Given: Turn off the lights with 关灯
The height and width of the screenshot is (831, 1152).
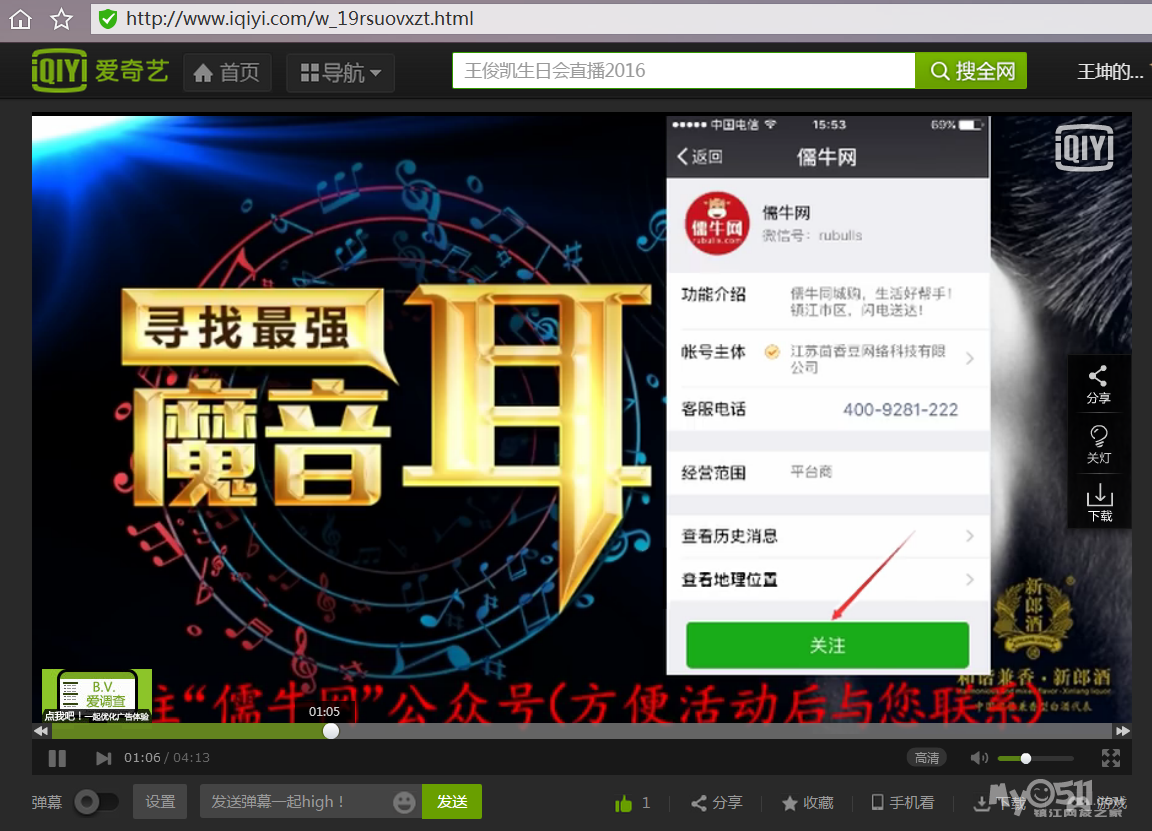Looking at the screenshot, I should 1099,443.
